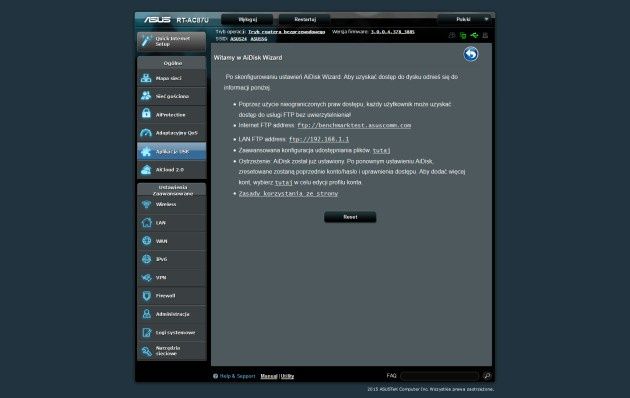Open WAN settings
Screen dimensions: 630x398
point(172,241)
